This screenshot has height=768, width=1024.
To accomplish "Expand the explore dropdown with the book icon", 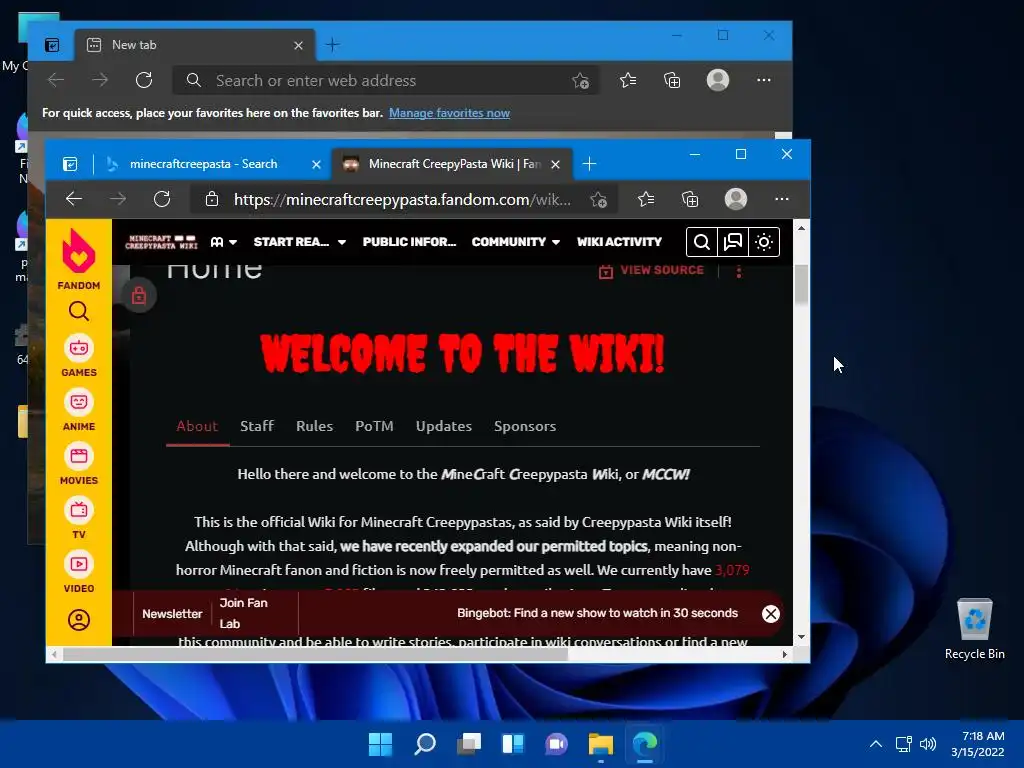I will pyautogui.click(x=223, y=242).
